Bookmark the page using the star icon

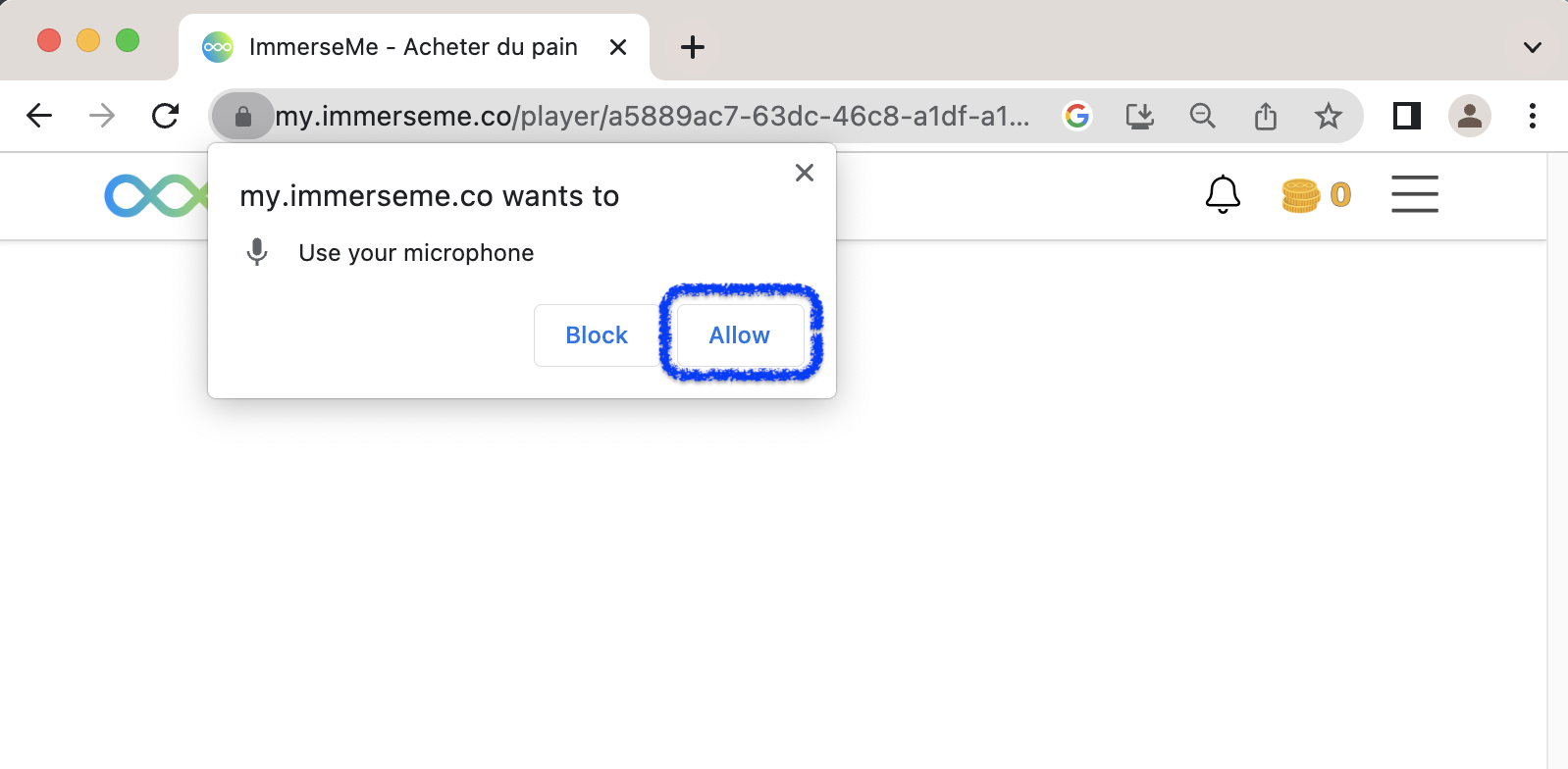tap(1329, 116)
